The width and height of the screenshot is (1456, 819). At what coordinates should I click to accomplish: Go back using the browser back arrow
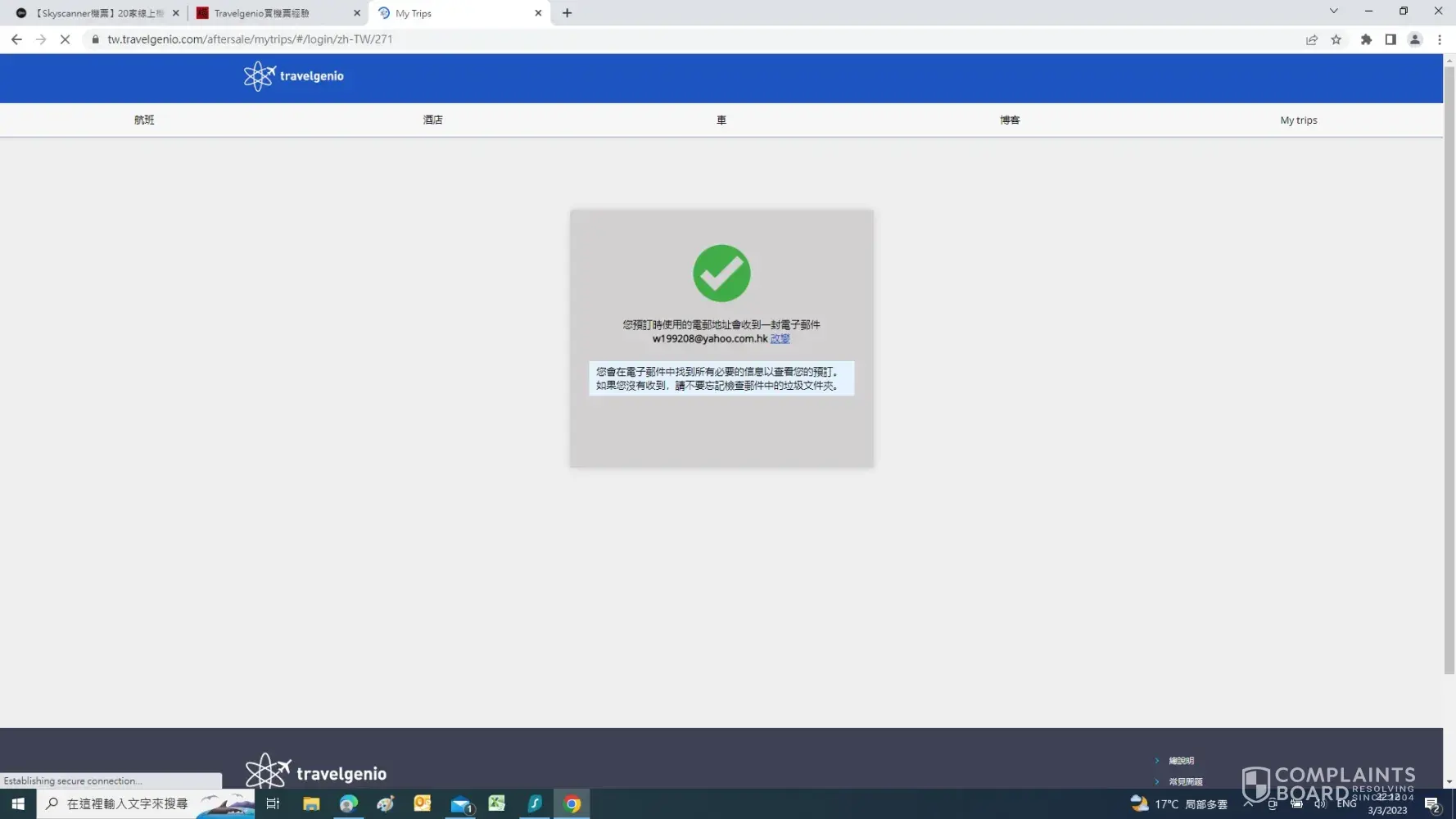tap(16, 39)
